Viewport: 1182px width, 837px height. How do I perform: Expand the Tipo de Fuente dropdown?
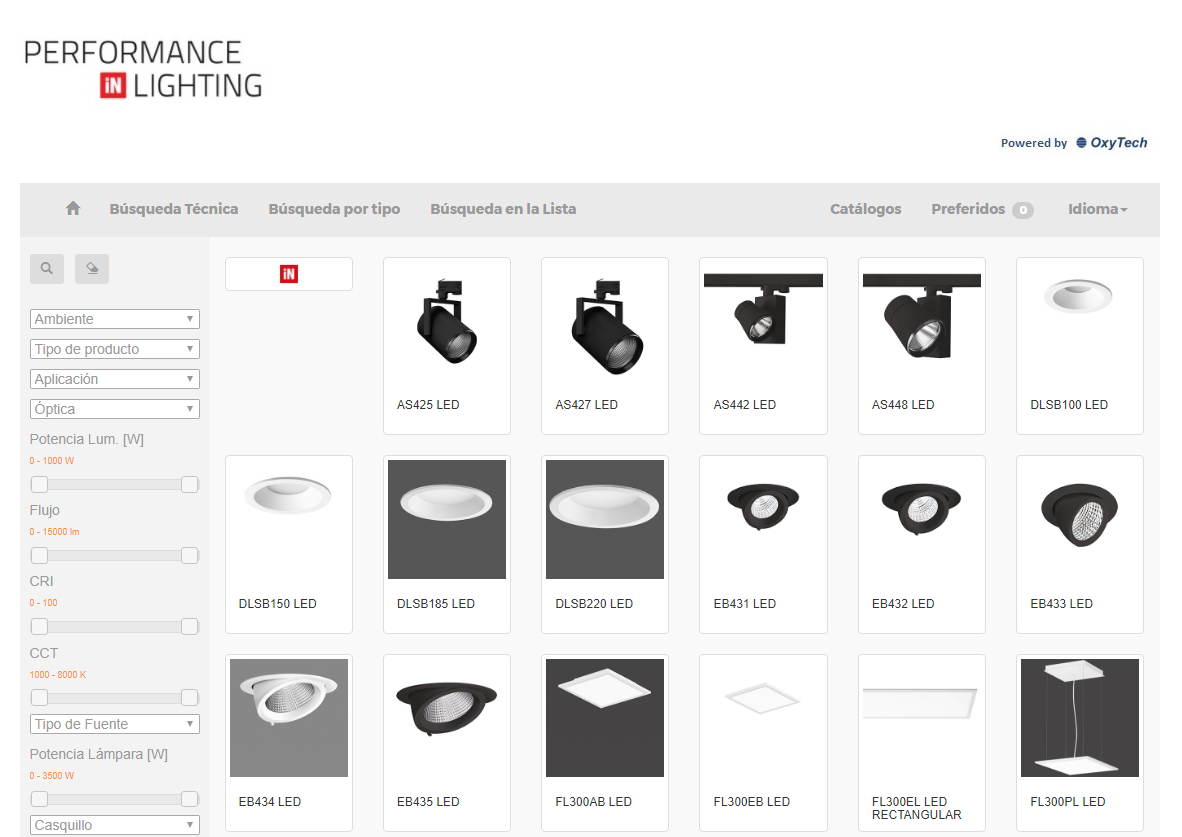coord(115,724)
